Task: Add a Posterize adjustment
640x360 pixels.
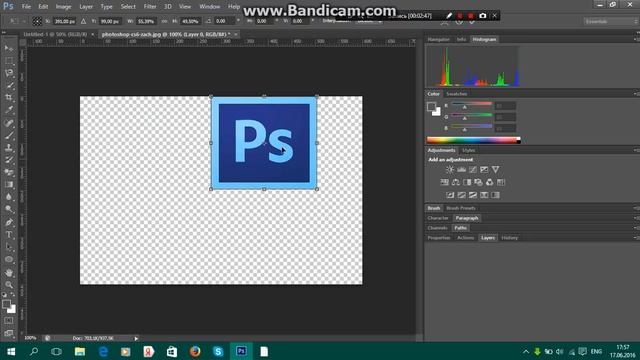Action: pyautogui.click(x=461, y=195)
